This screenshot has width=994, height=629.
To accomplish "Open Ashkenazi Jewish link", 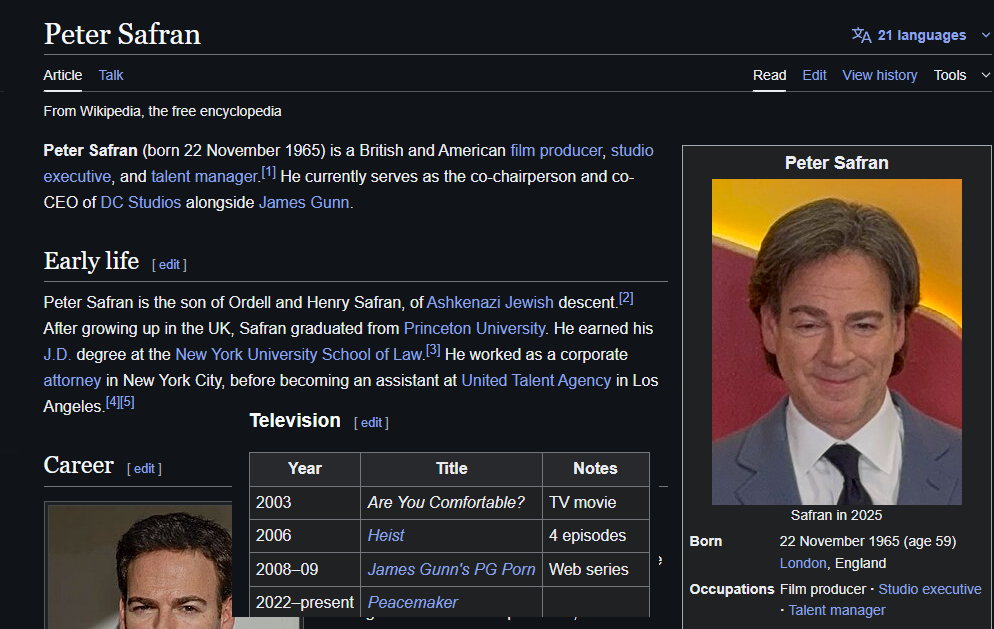I will point(490,302).
